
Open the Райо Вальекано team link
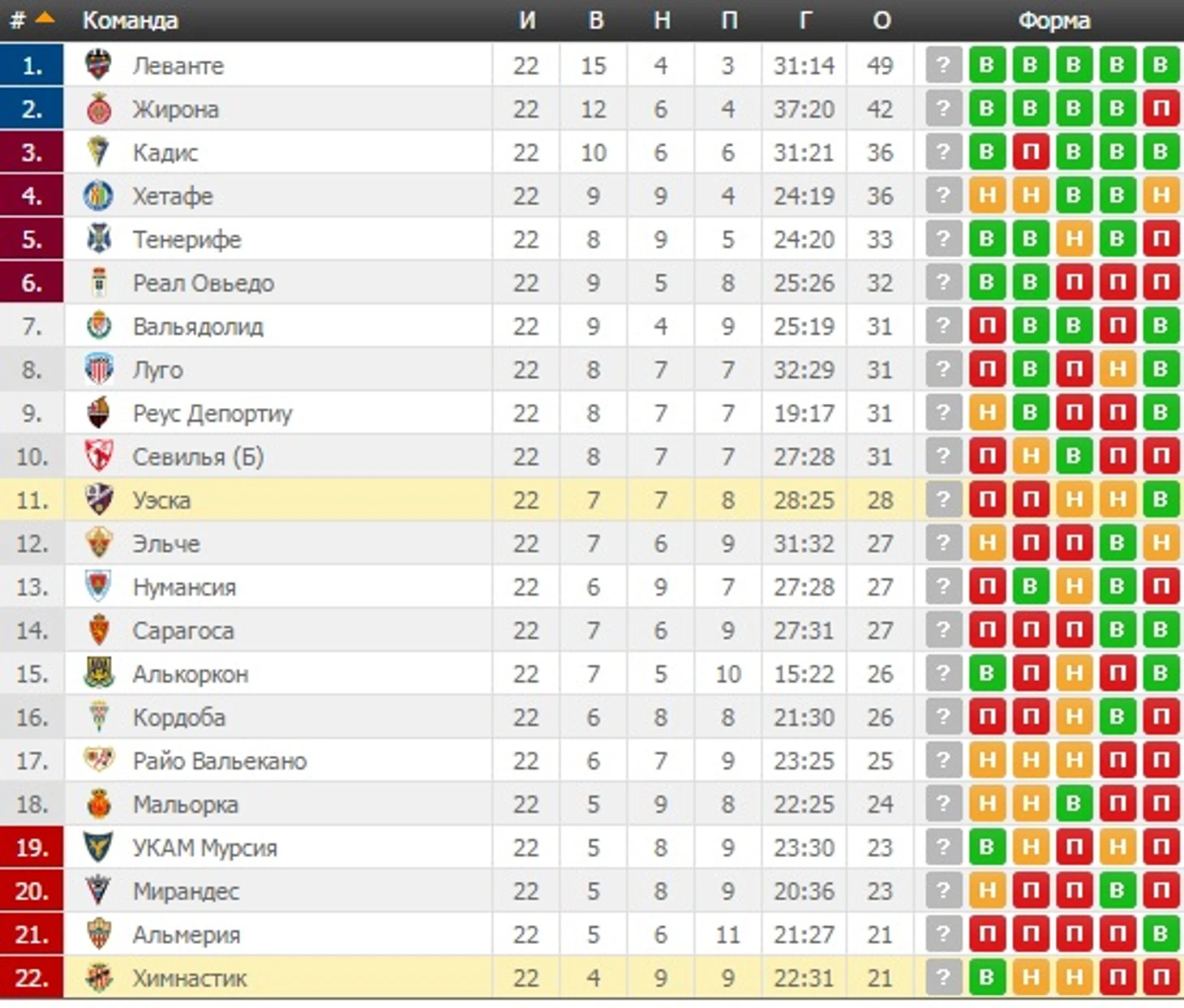point(220,761)
